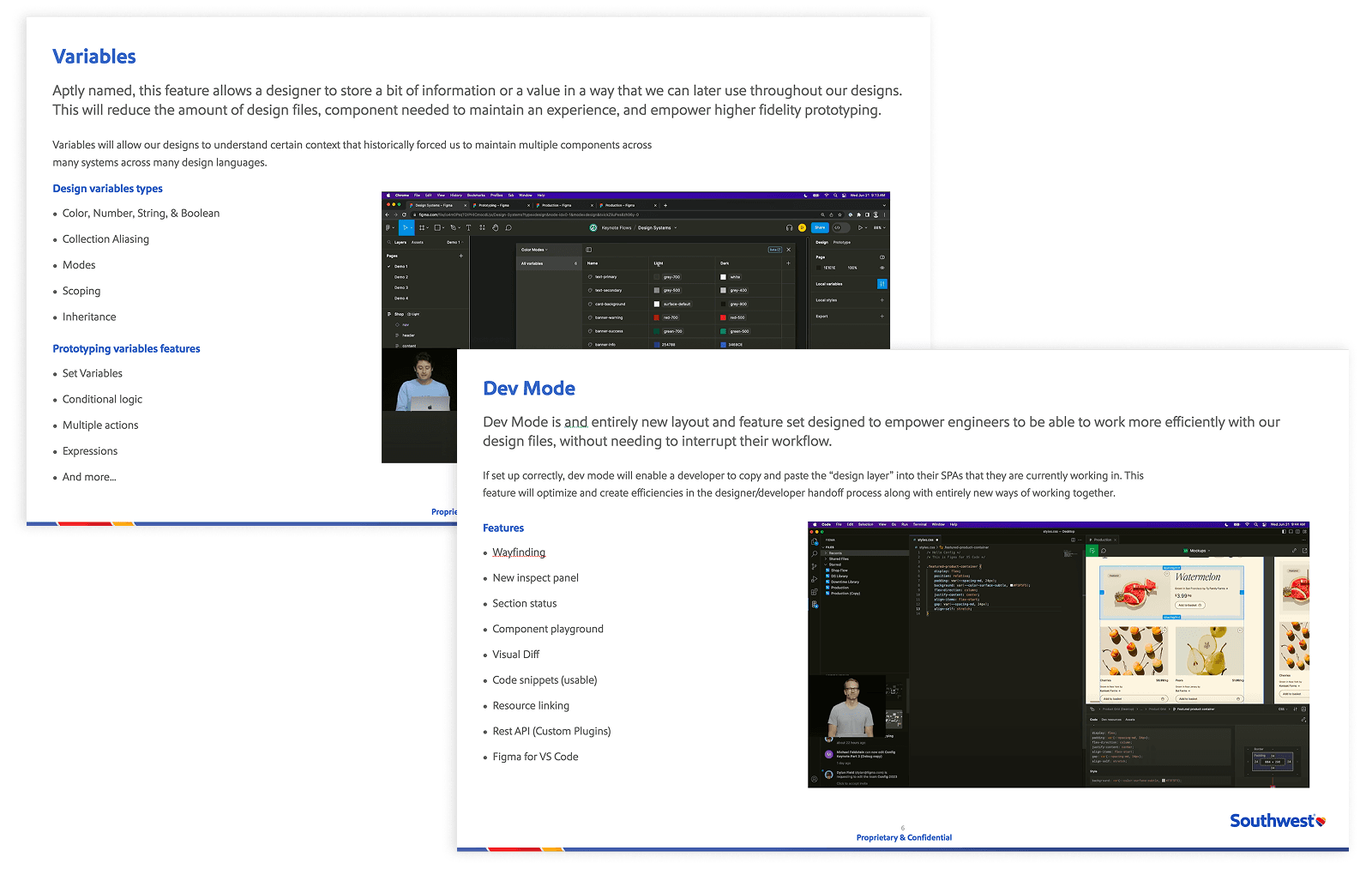Open the zoom level dropdown in Figma
Viewport: 1372px width, 869px height.
click(x=878, y=227)
